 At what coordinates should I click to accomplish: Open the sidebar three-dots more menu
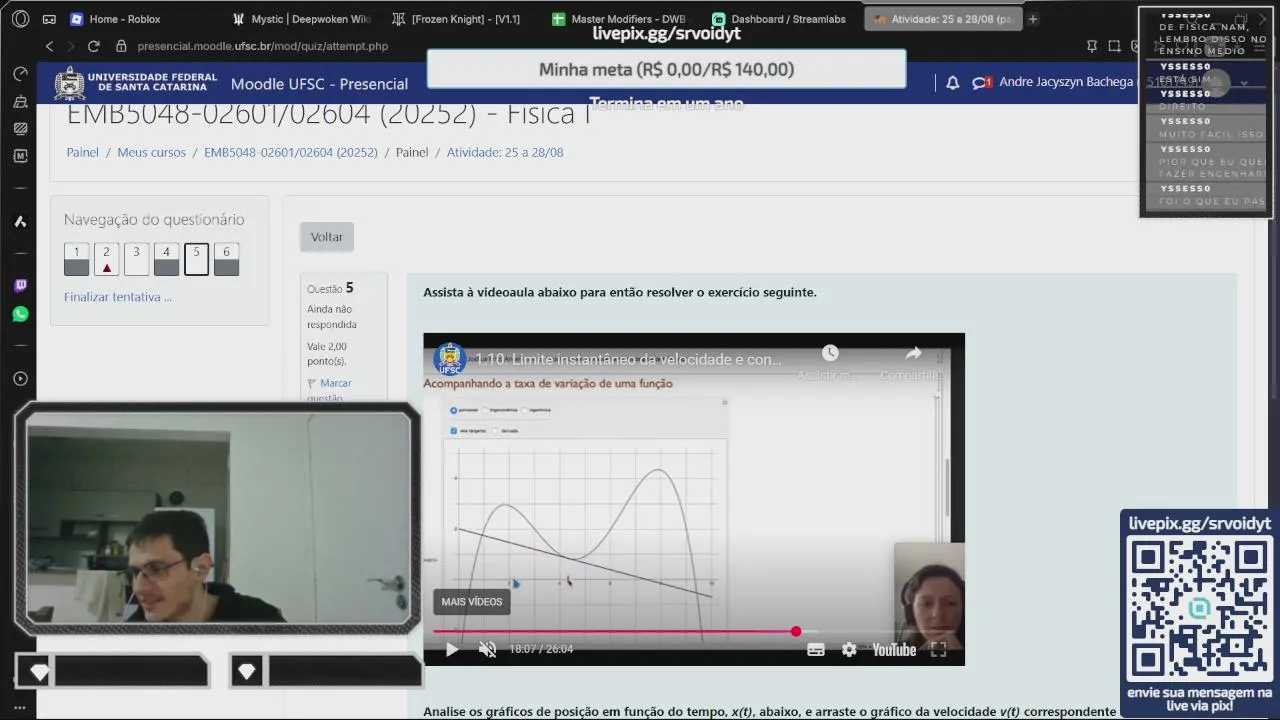[20, 707]
